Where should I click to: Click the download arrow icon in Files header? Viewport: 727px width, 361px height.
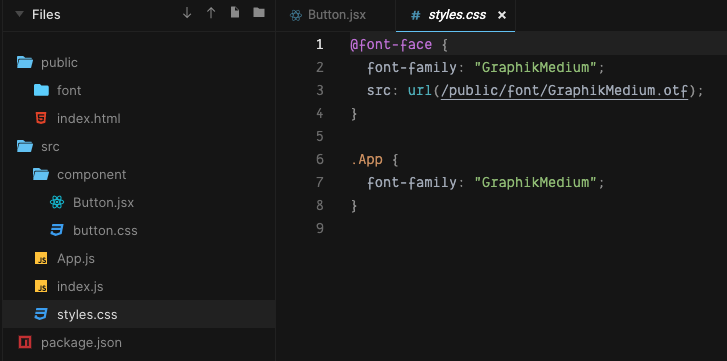(x=187, y=13)
